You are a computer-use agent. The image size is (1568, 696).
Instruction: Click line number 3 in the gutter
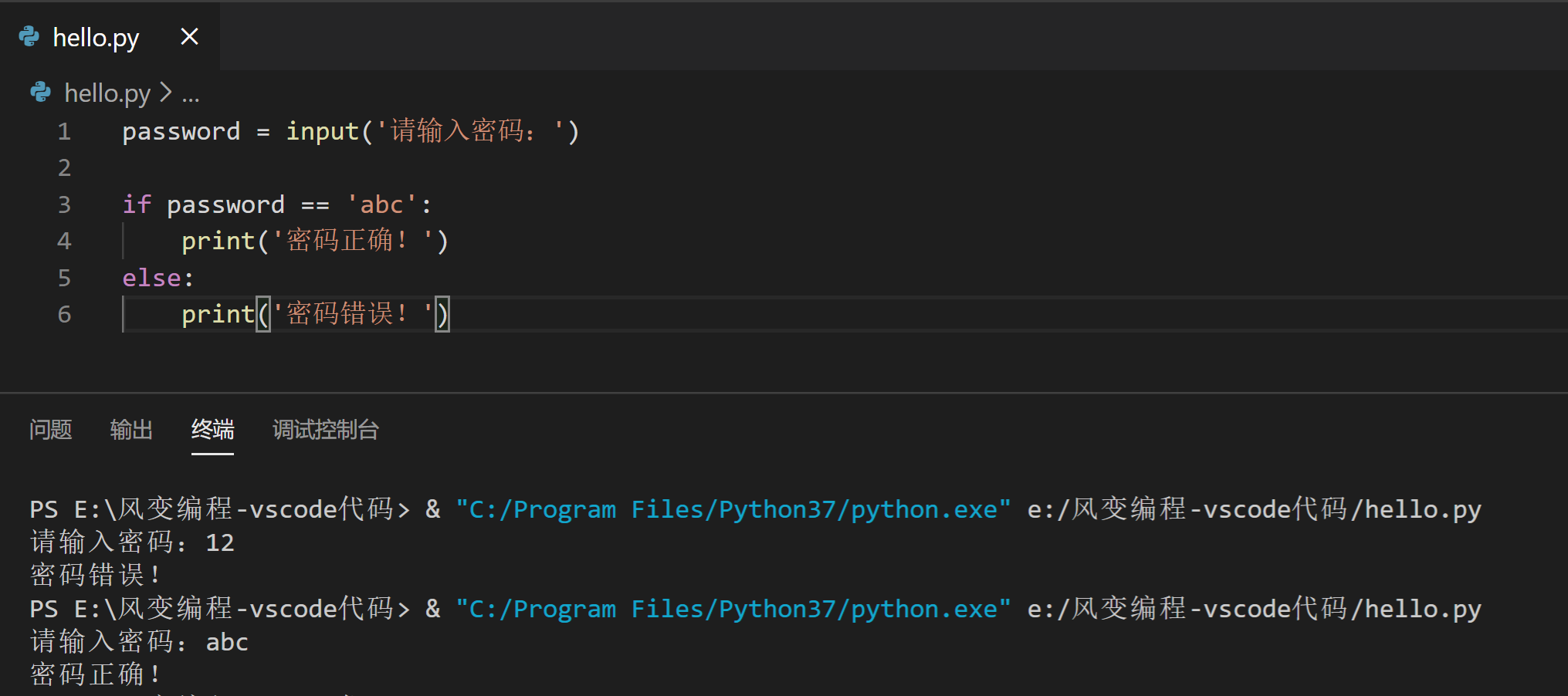coord(65,204)
